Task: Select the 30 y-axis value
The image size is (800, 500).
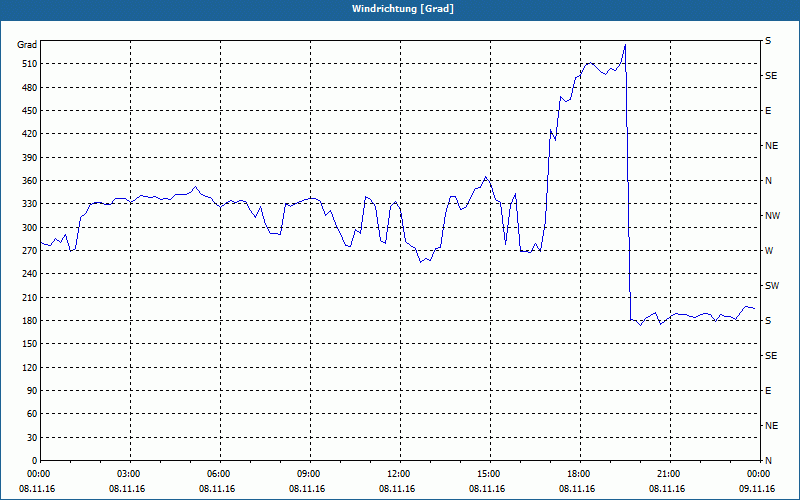Action: [32, 437]
